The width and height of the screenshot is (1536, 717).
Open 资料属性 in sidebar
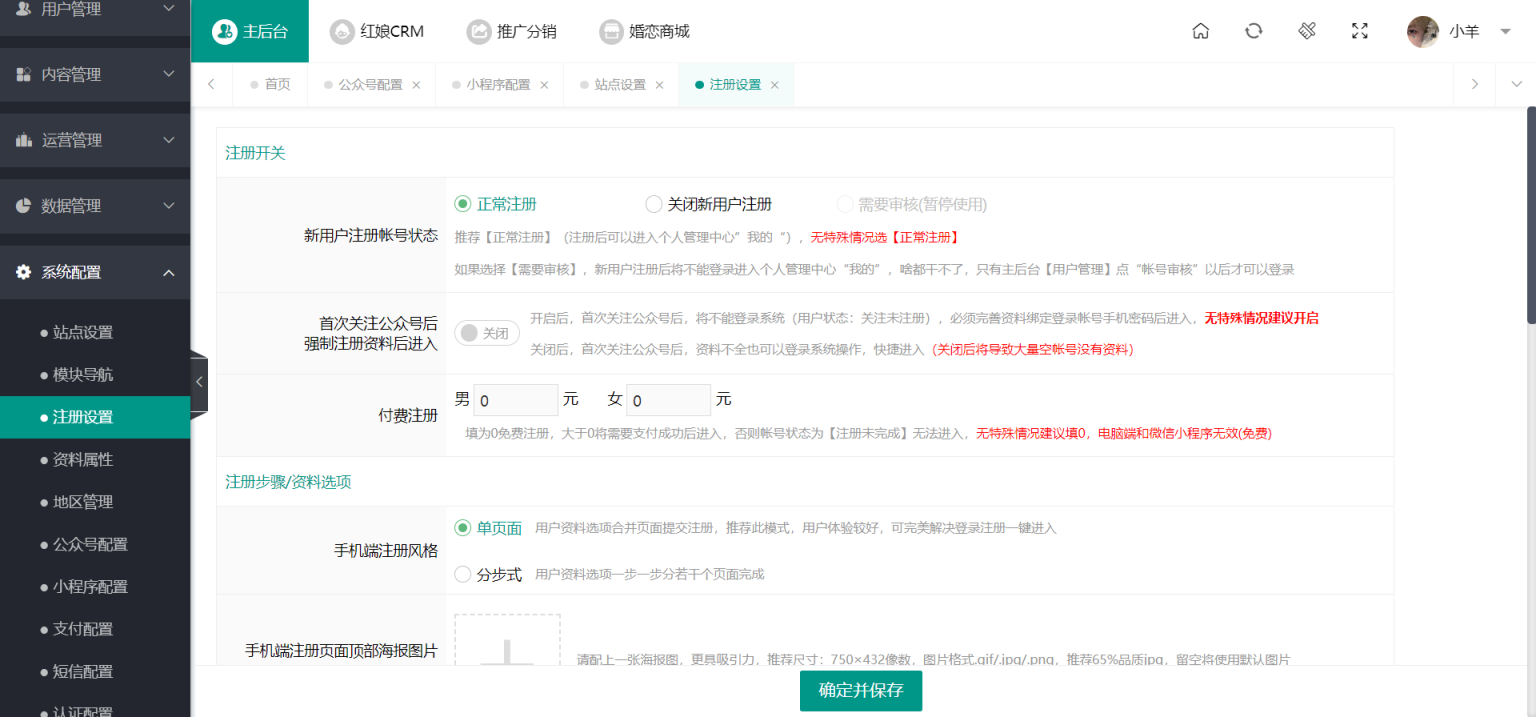pos(83,460)
